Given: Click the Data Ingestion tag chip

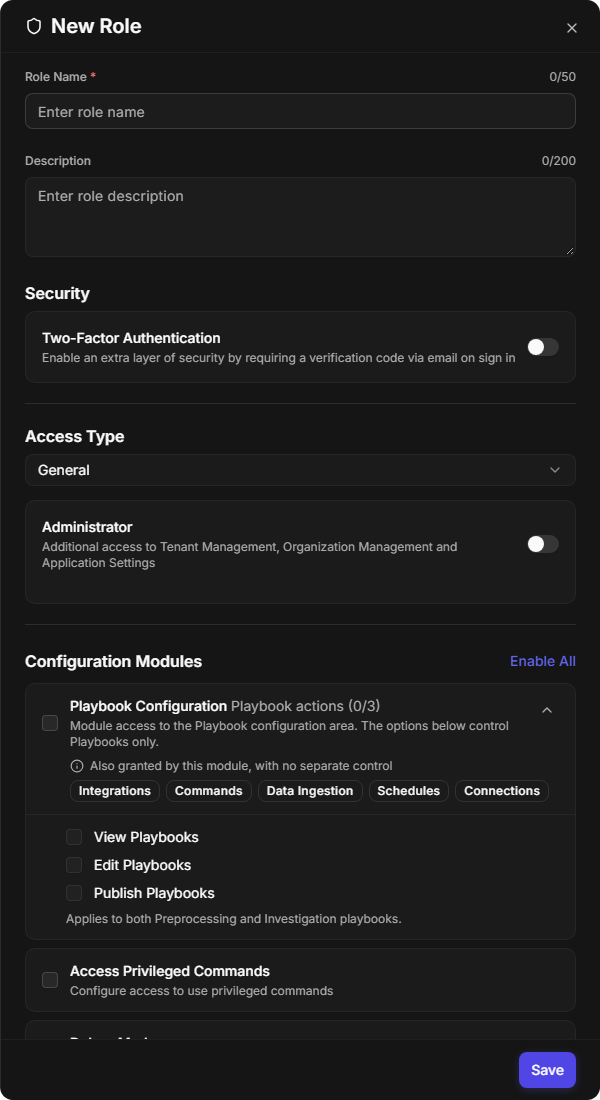Looking at the screenshot, I should point(310,791).
